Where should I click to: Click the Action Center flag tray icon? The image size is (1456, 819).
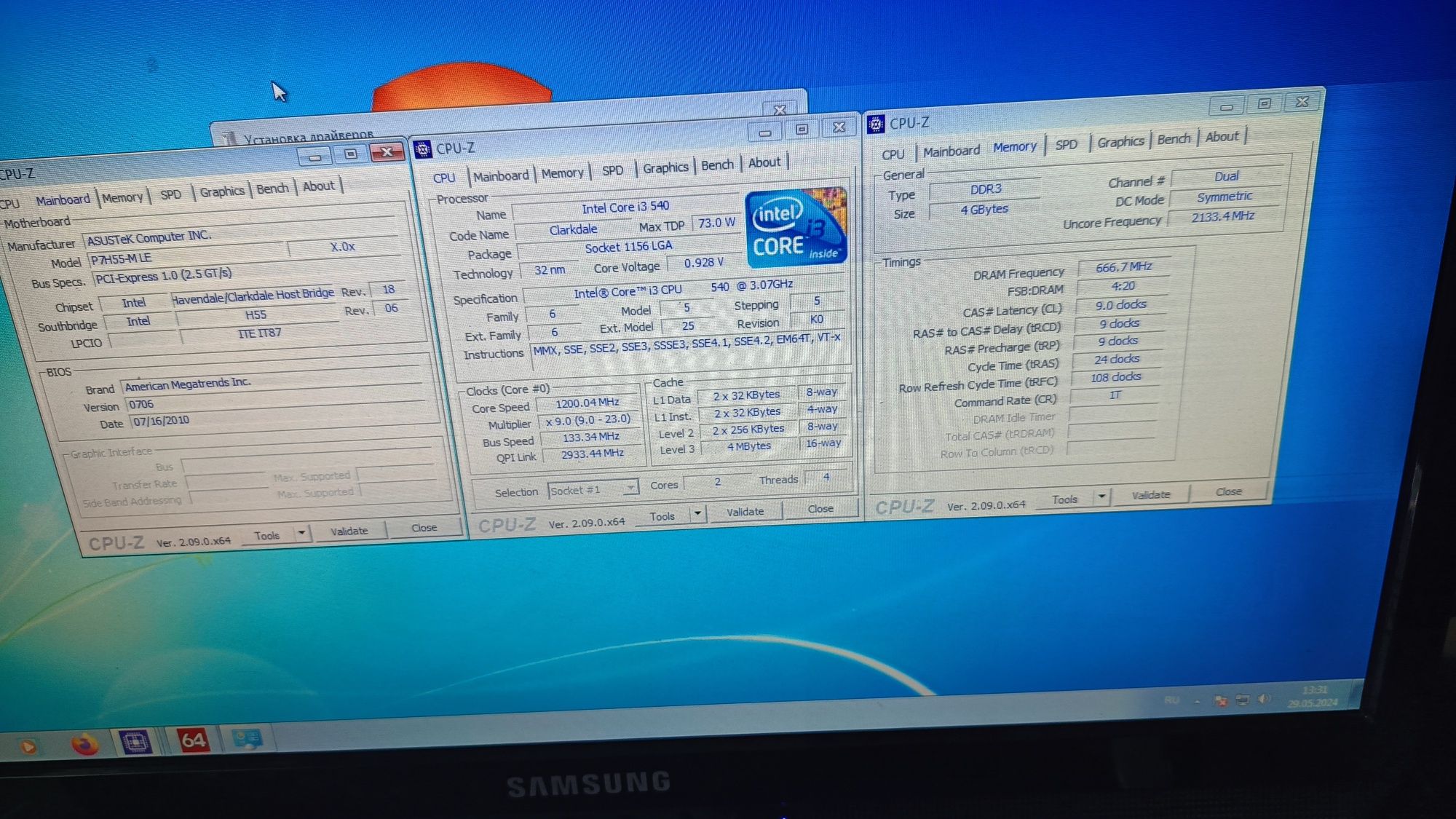point(1221,700)
